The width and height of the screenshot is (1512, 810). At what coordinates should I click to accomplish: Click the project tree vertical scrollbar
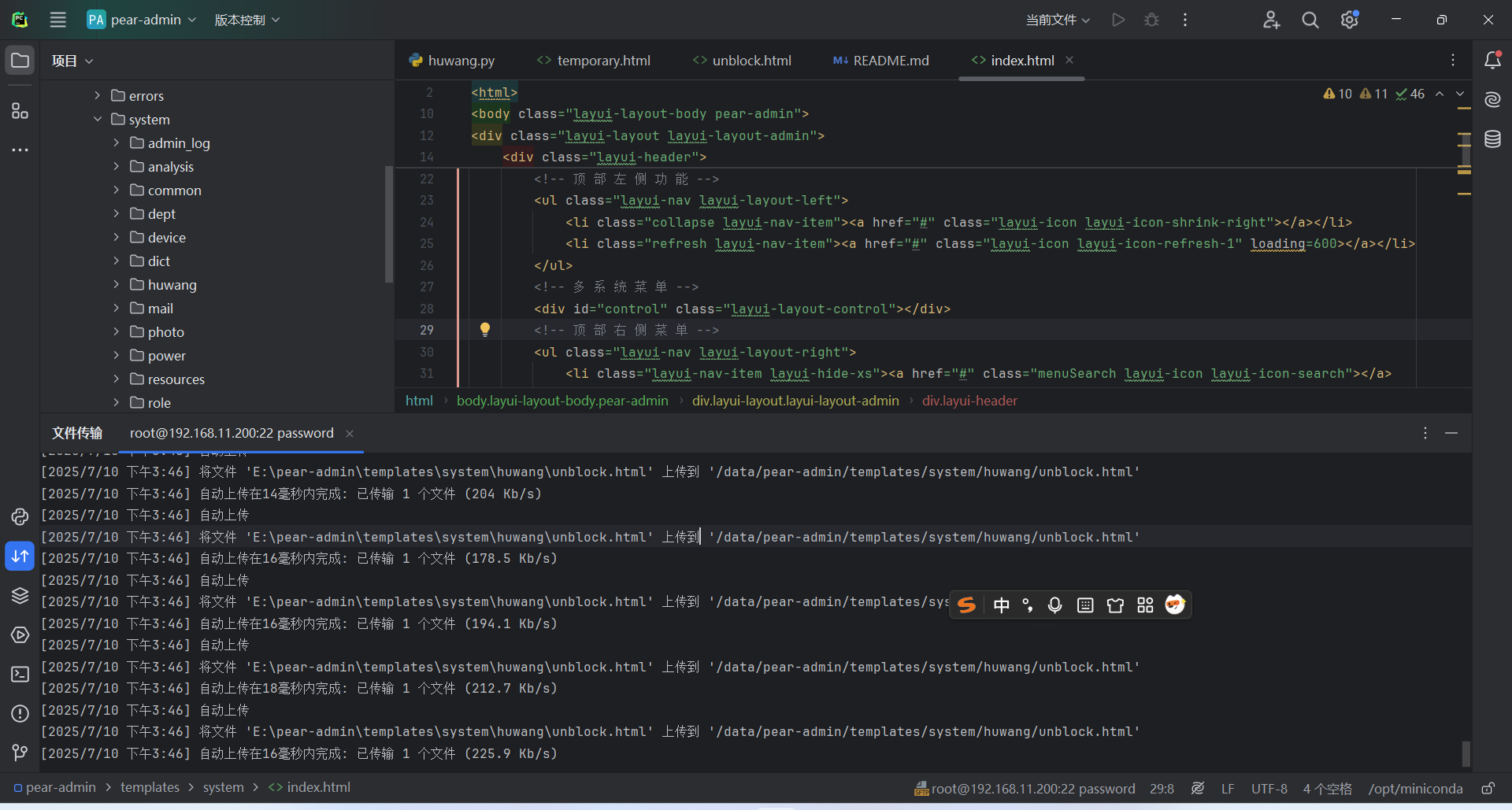pyautogui.click(x=389, y=224)
